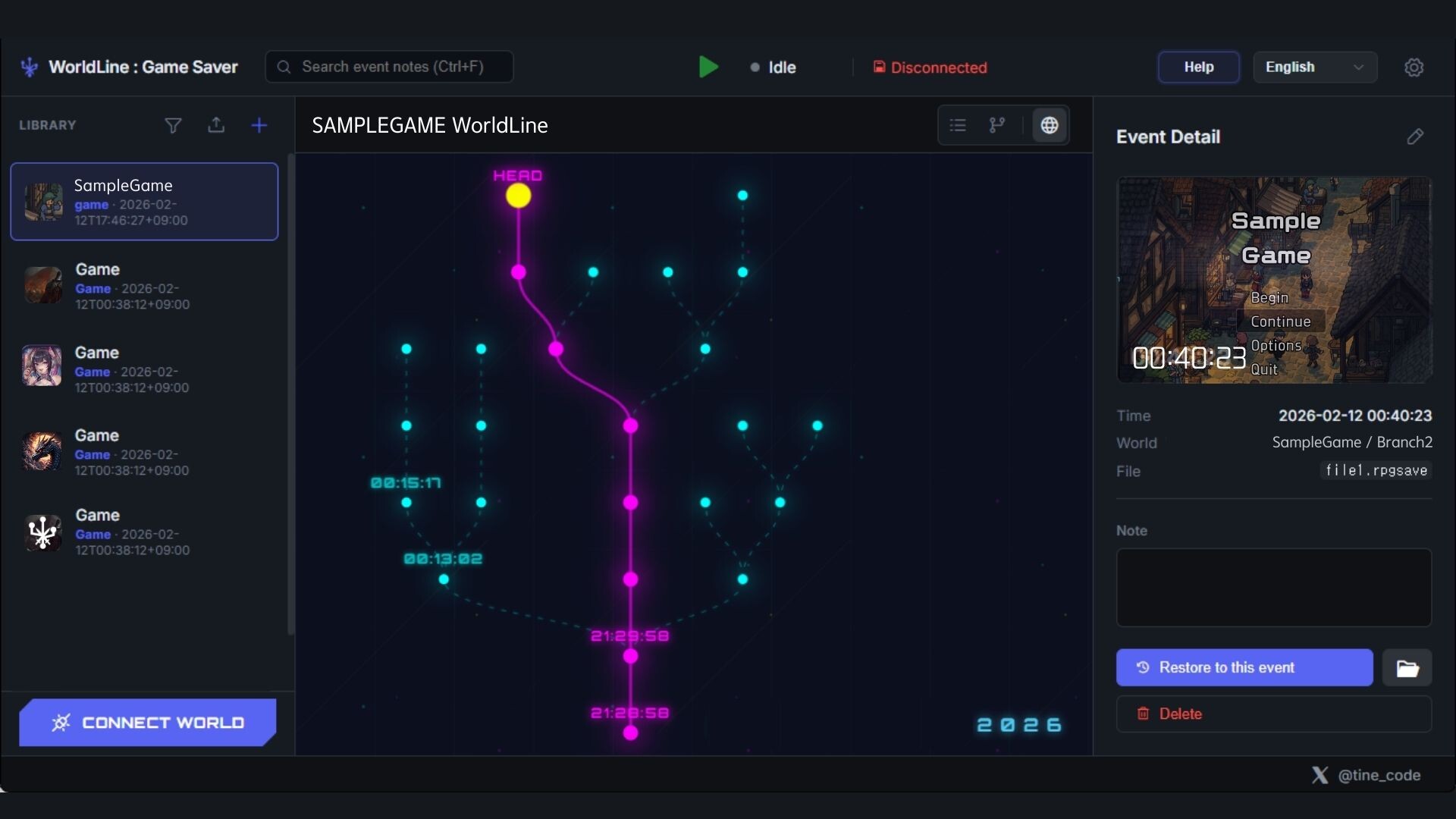
Task: Click the Help button
Action: [1198, 67]
